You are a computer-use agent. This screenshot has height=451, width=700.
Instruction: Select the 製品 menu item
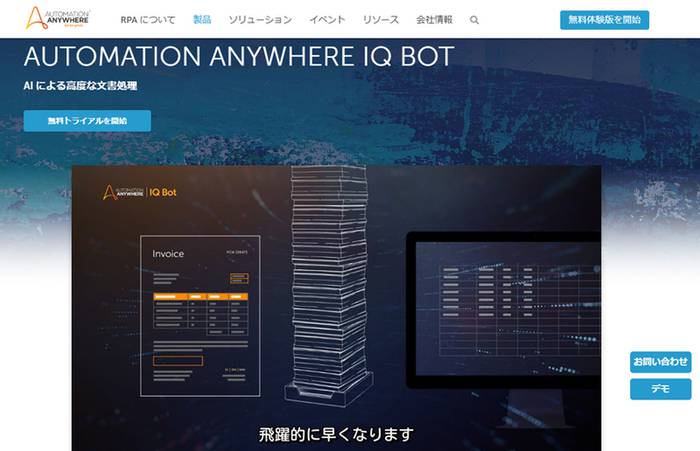202,20
